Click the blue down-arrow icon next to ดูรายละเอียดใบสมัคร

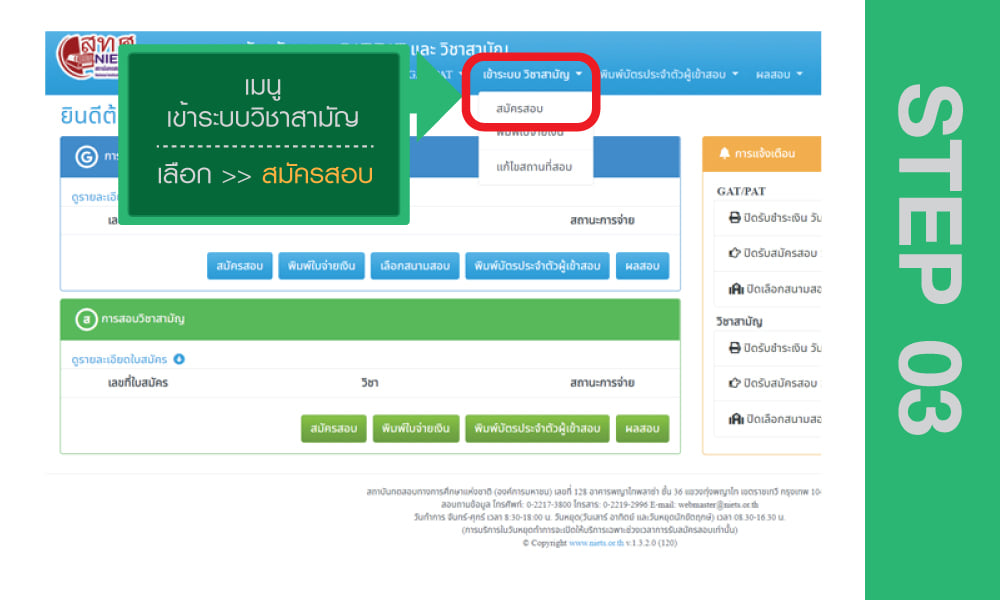[179, 359]
